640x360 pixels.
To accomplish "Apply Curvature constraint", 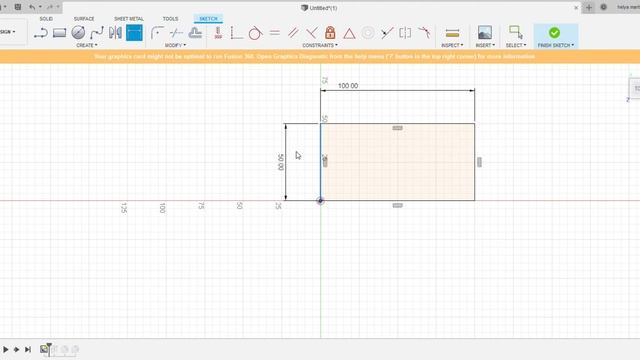I will [424, 33].
